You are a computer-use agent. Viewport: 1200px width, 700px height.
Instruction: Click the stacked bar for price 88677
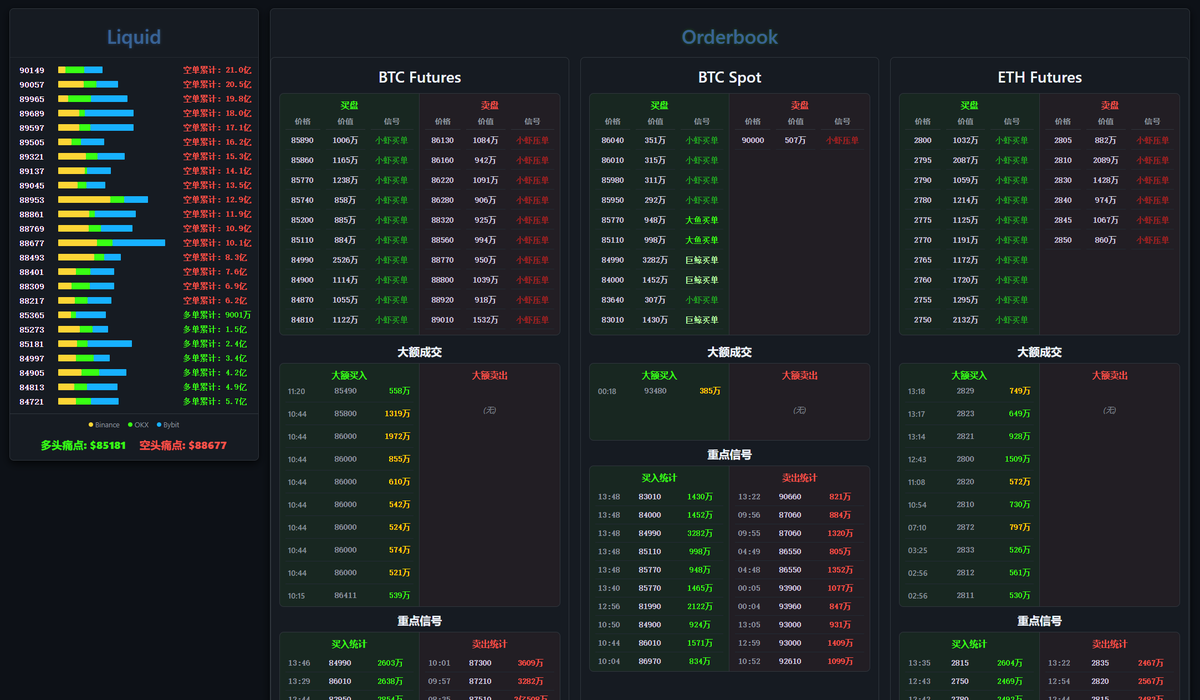(x=112, y=243)
